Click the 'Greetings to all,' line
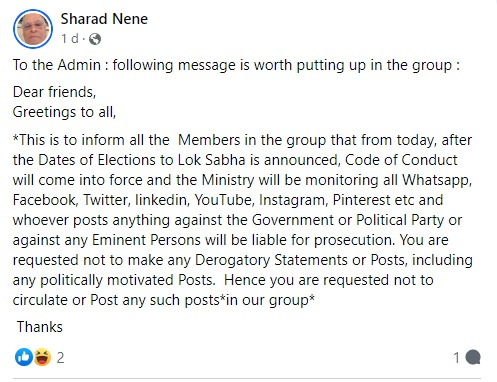 point(64,112)
